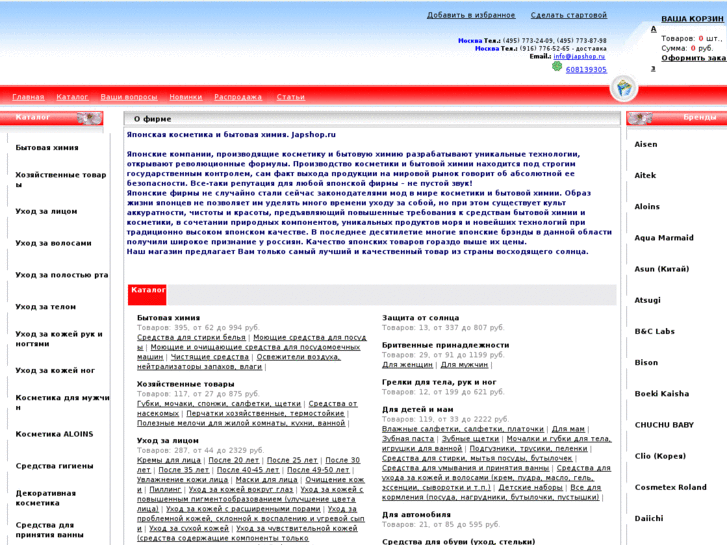Open Подгузники, трусики, пеленки link

click(x=529, y=449)
